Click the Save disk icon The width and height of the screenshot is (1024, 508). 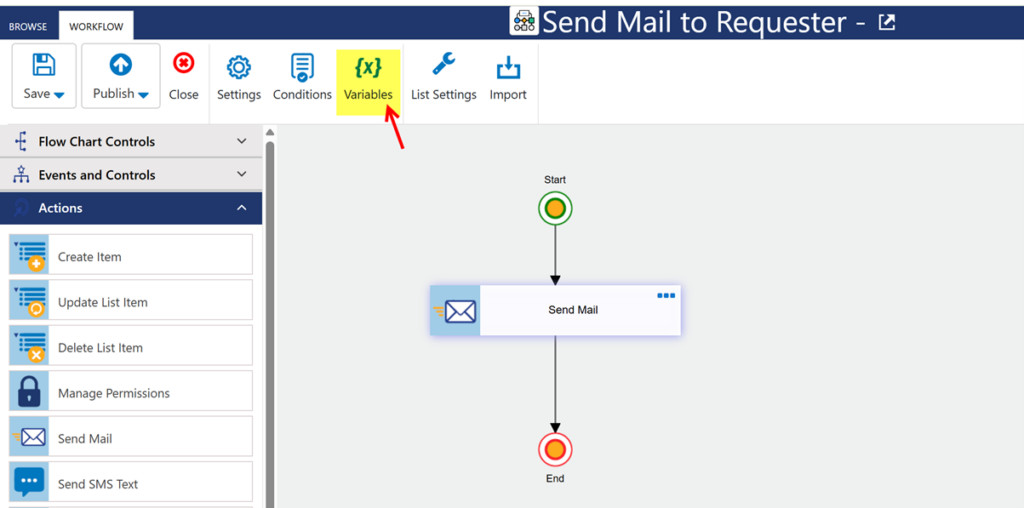pyautogui.click(x=43, y=65)
